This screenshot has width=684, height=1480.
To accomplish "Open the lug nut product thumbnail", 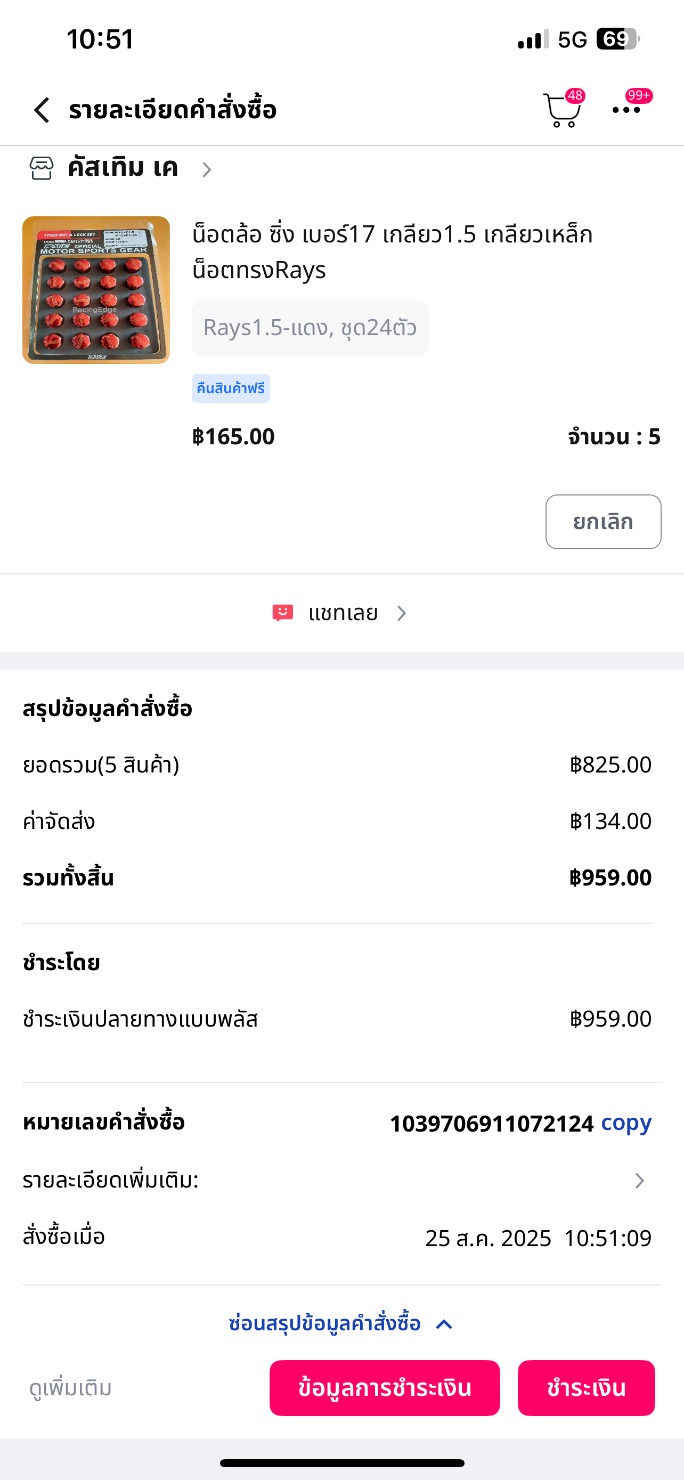I will [96, 290].
